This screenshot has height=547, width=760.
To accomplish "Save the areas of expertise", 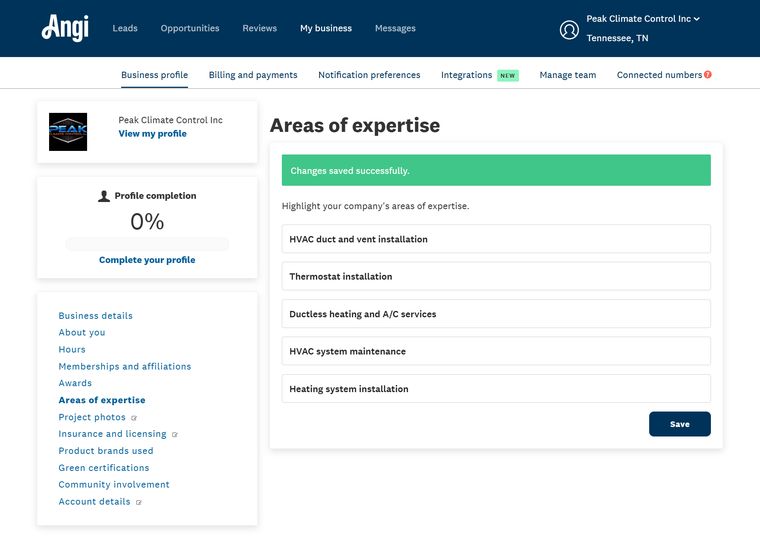I will [680, 424].
